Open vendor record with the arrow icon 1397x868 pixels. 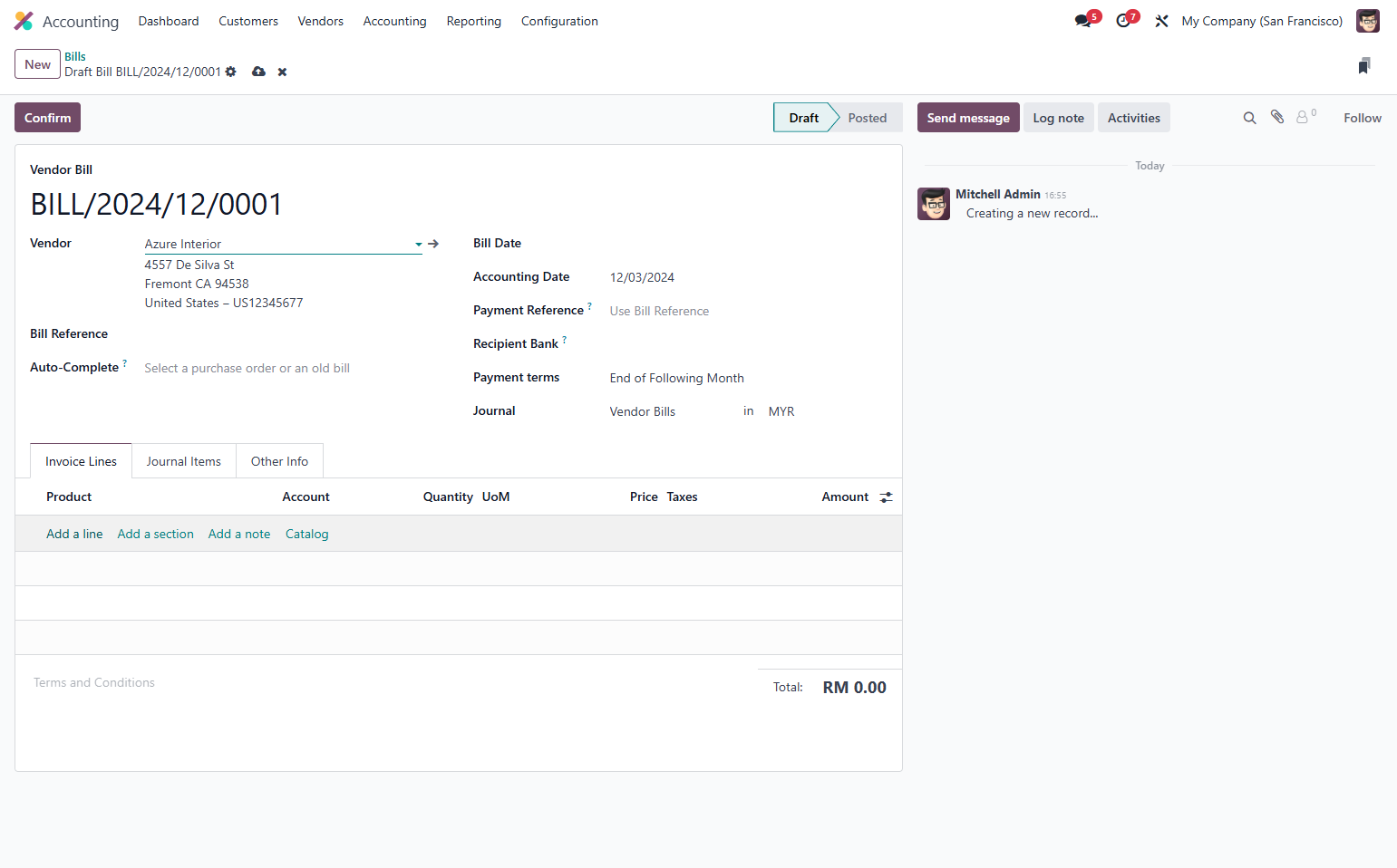tap(433, 244)
